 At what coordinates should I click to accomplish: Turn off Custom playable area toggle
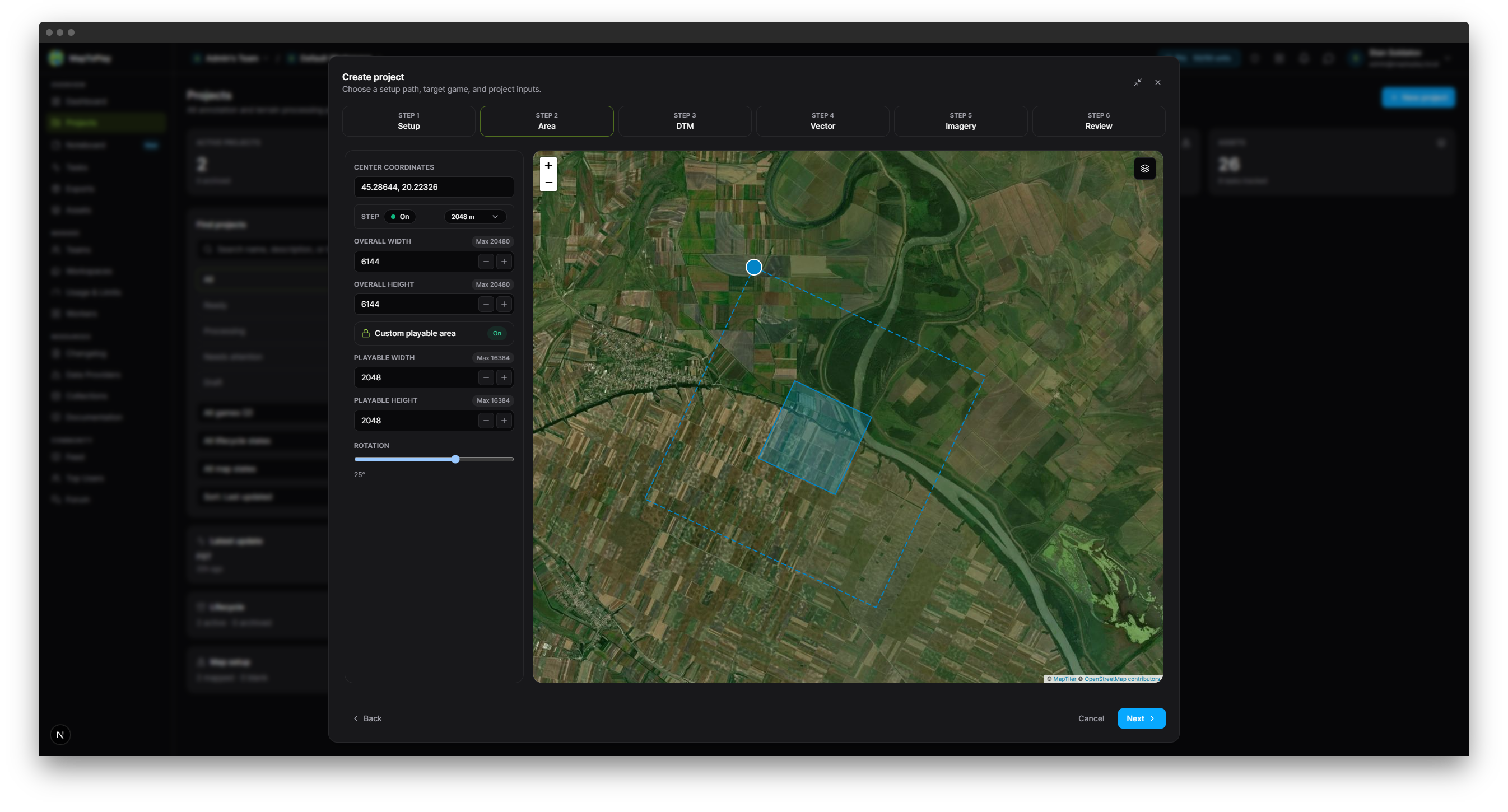496,333
